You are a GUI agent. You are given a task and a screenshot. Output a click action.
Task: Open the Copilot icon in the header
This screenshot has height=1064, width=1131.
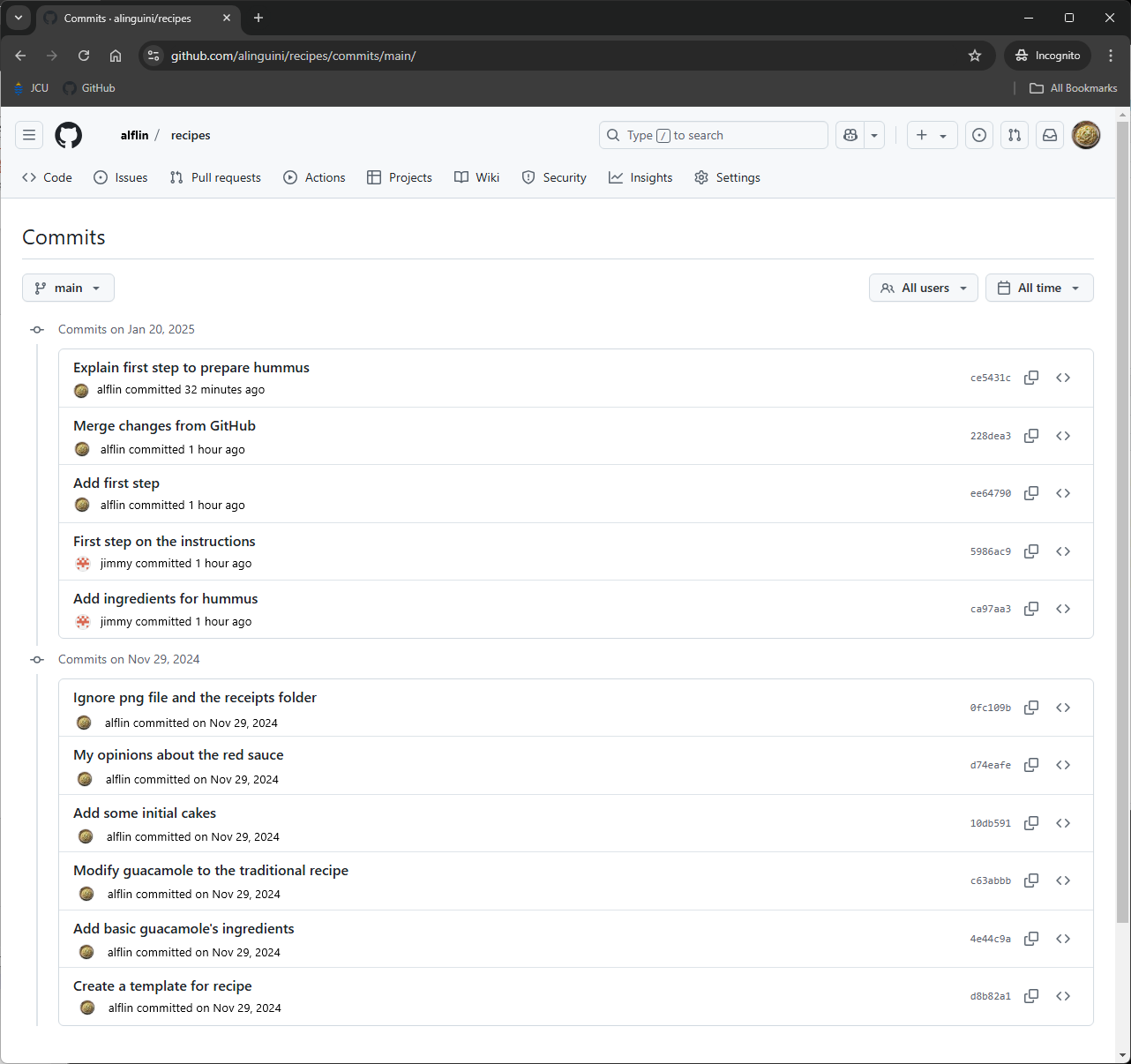(x=850, y=135)
